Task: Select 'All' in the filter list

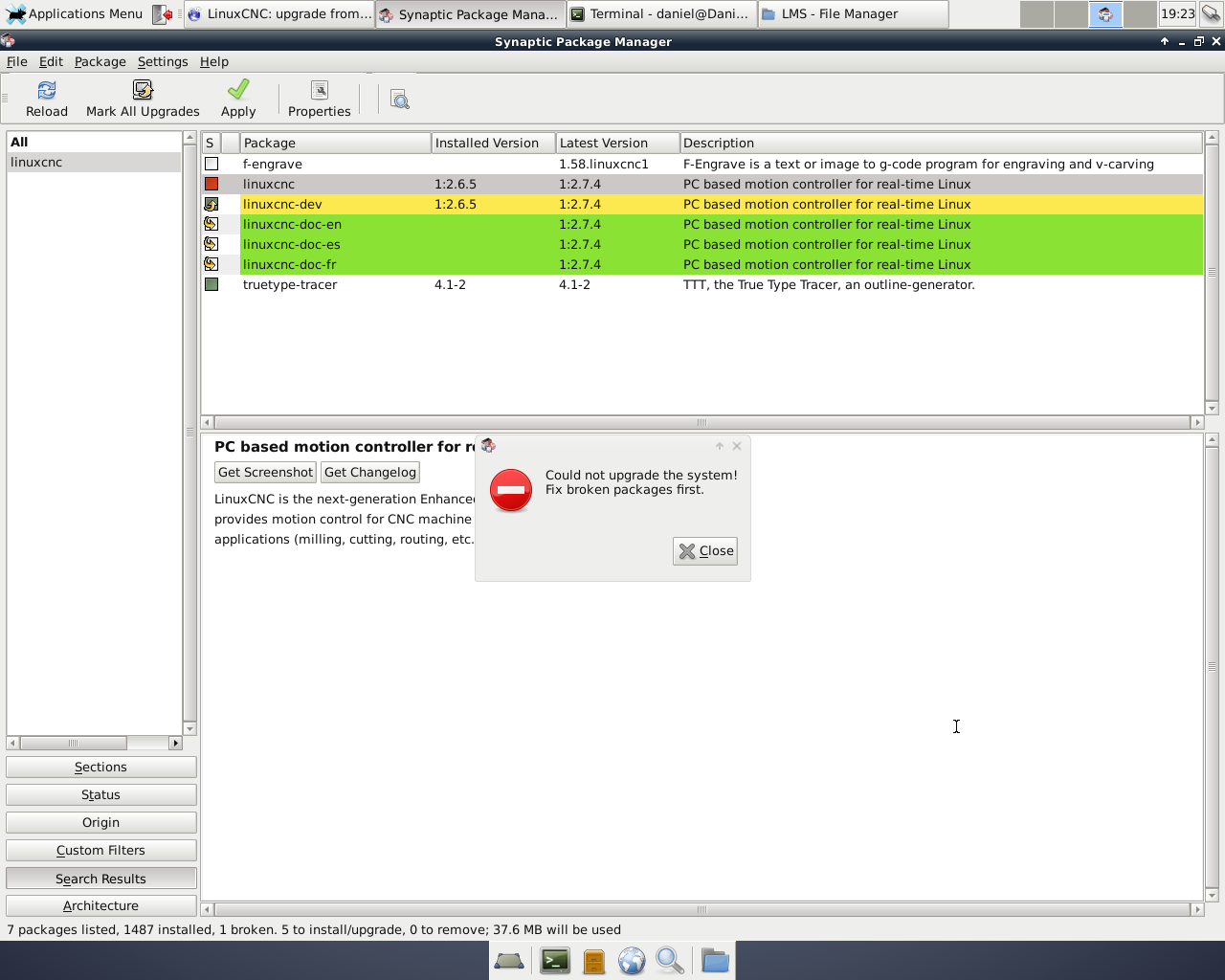Action: click(94, 142)
